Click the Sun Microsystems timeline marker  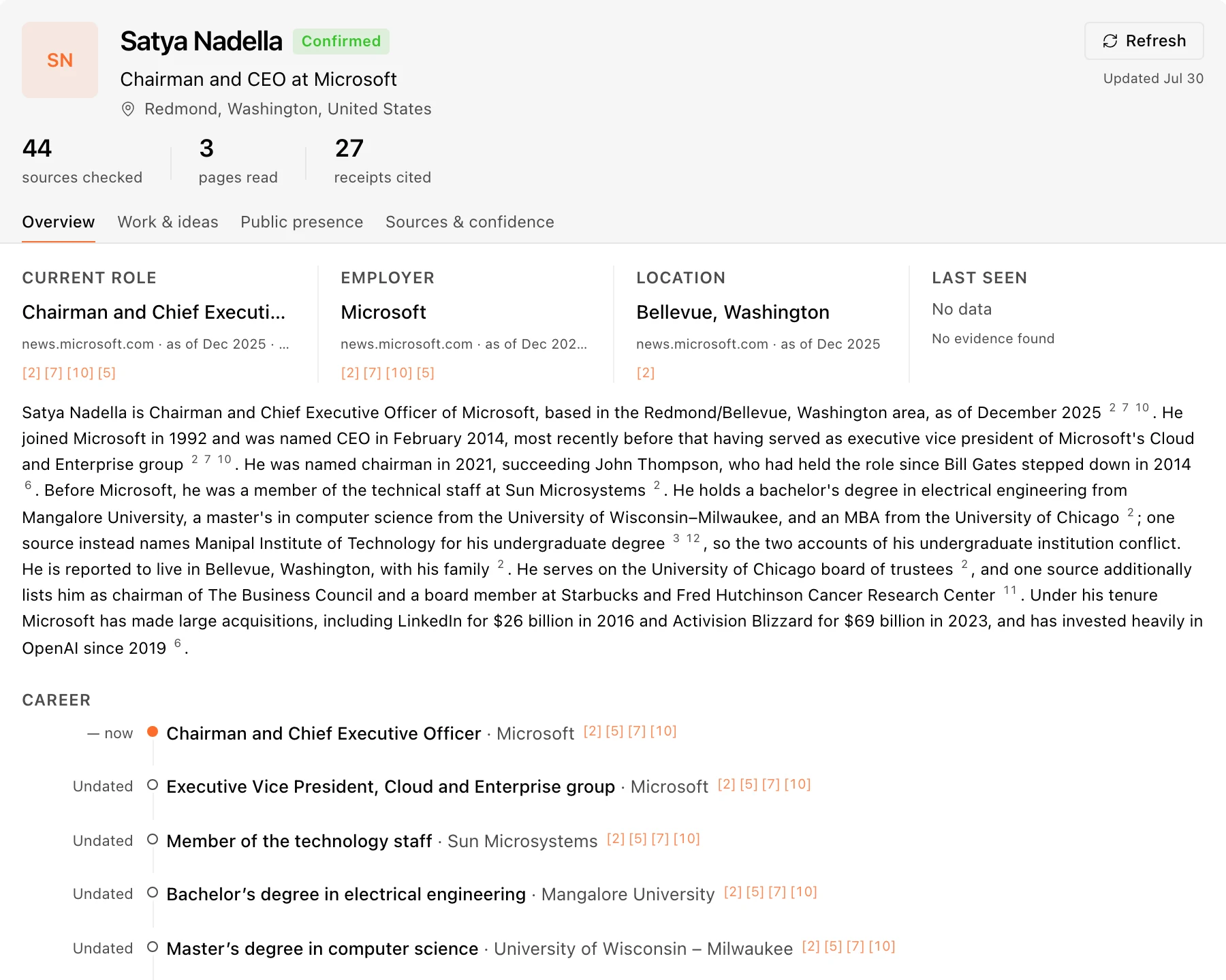point(153,839)
